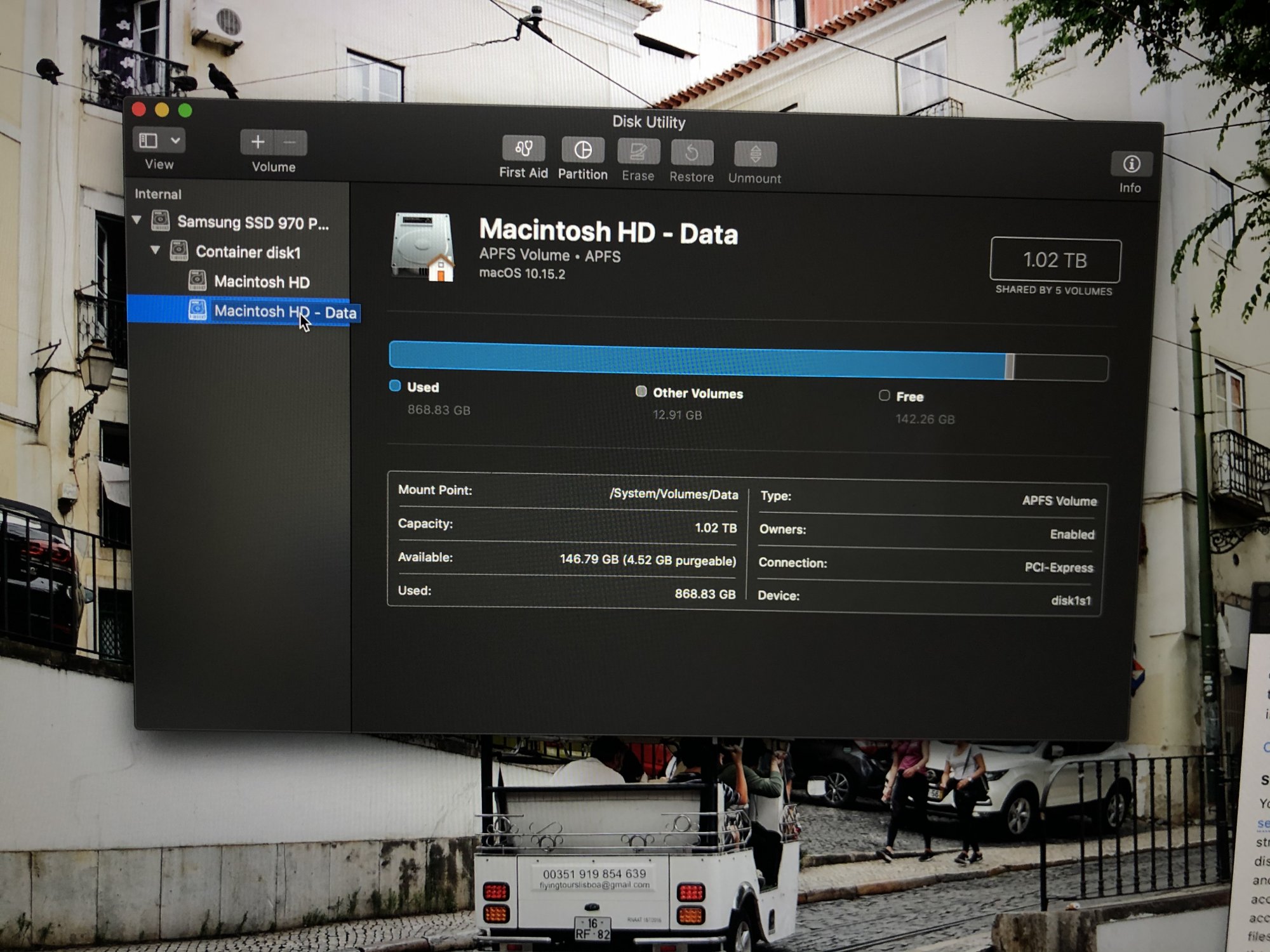Open the Partition tool
The image size is (1270, 952).
[582, 150]
